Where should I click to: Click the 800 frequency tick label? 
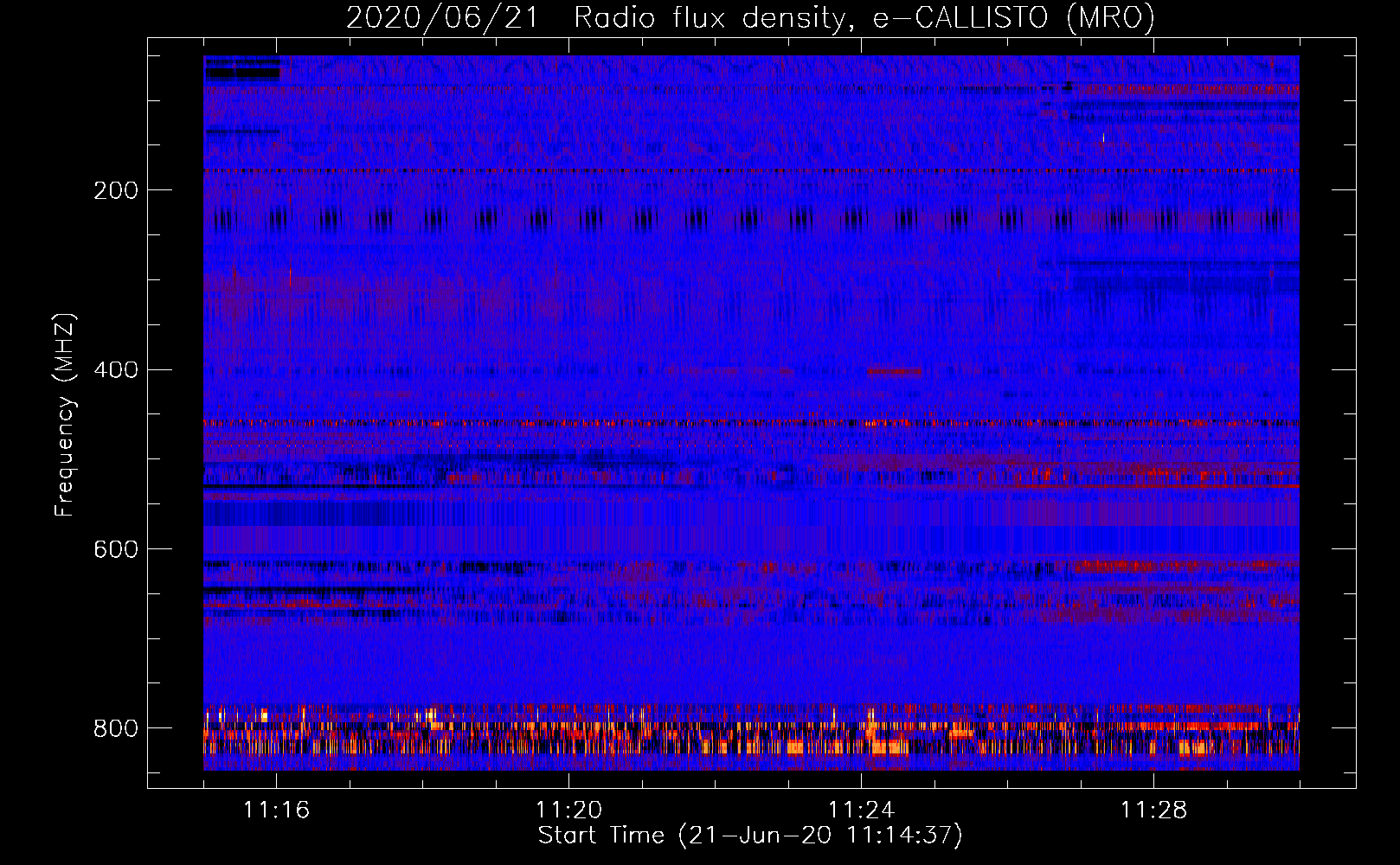[x=116, y=728]
